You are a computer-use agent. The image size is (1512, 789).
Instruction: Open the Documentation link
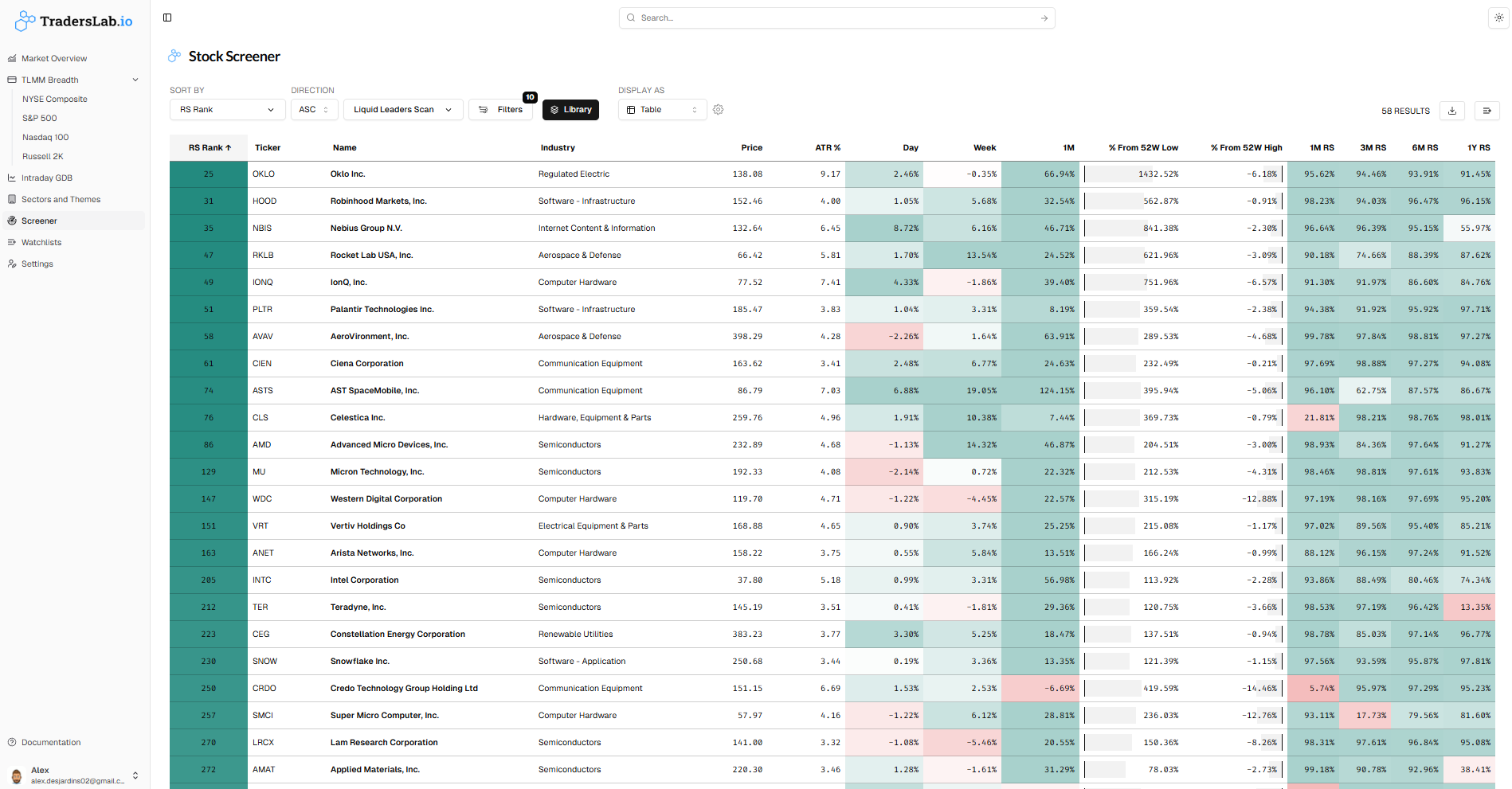pyautogui.click(x=51, y=742)
